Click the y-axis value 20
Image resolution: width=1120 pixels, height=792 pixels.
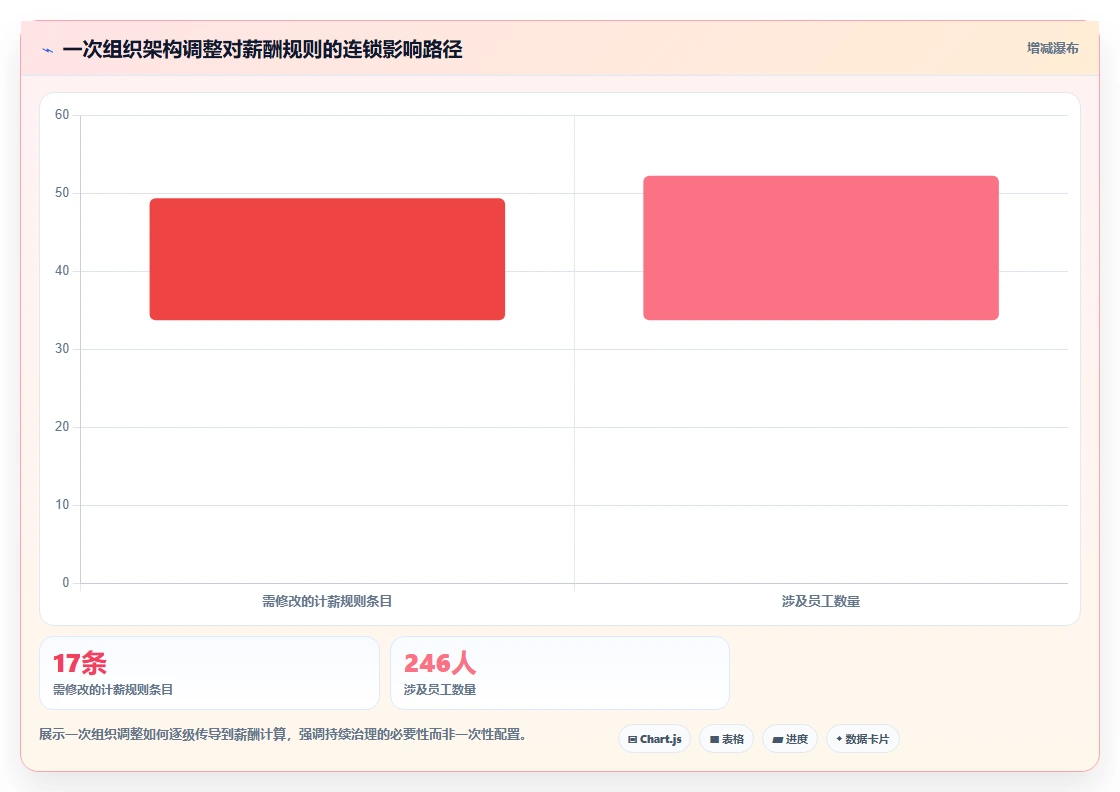[x=62, y=426]
